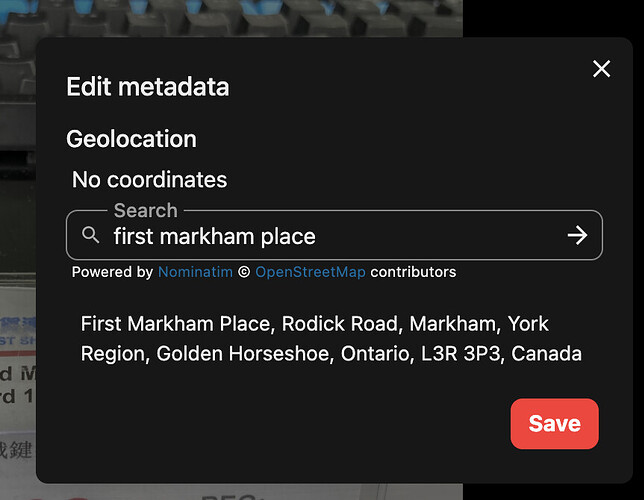Image resolution: width=644 pixels, height=500 pixels.
Task: Click the floating "Search" field label
Action: click(x=146, y=210)
